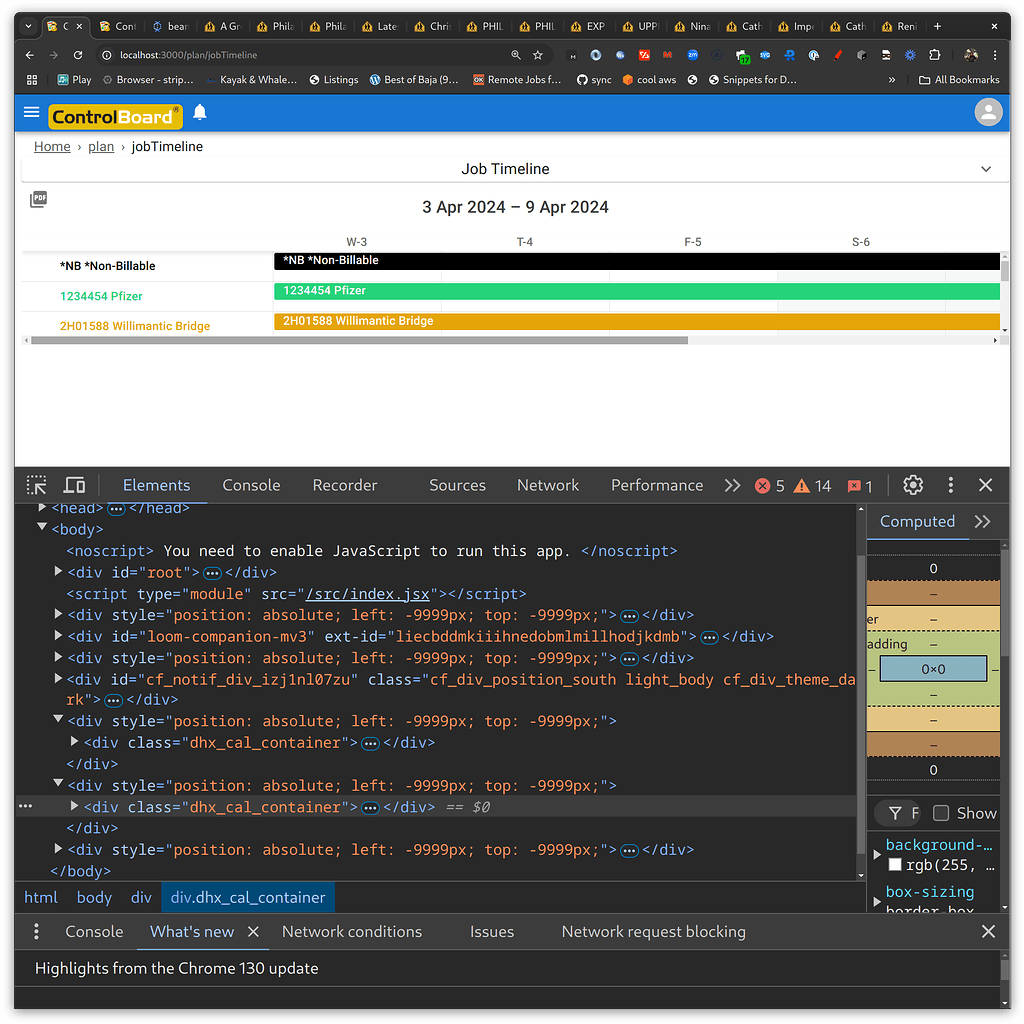Open the Chrome three-dot menu
The image size is (1024, 1024).
click(x=995, y=55)
